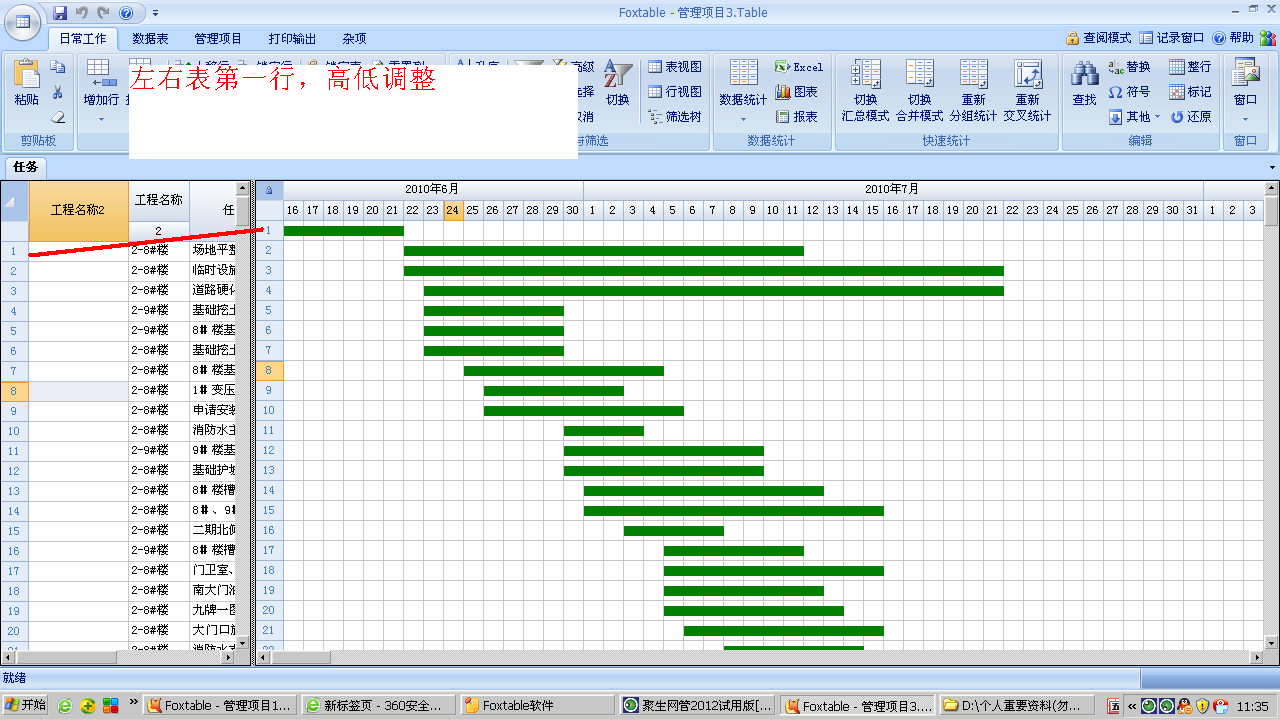The height and width of the screenshot is (720, 1280).
Task: Click the Gantt chart horizontal scrollbar
Action: tap(760, 658)
